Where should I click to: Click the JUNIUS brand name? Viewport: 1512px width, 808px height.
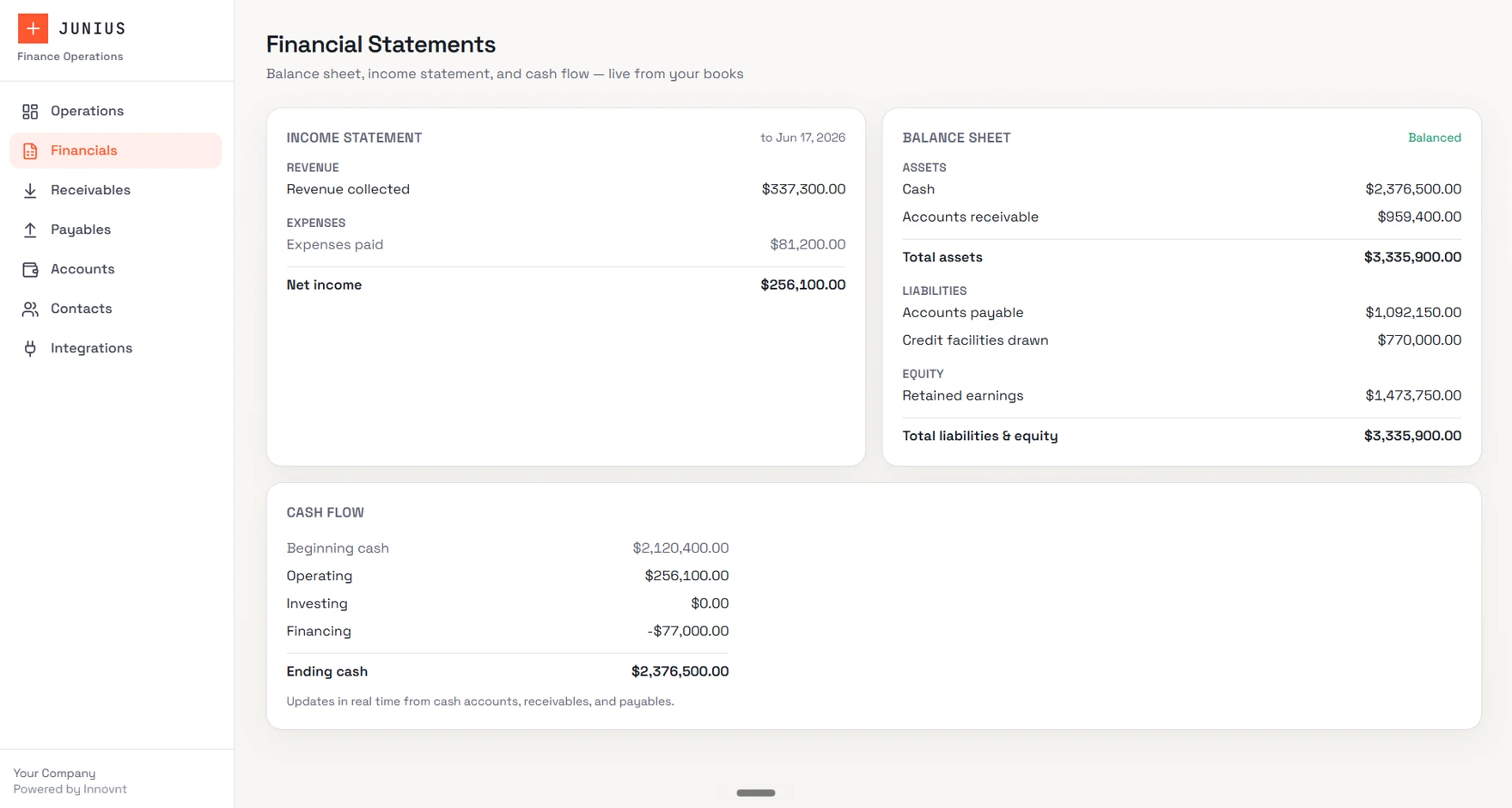92,28
